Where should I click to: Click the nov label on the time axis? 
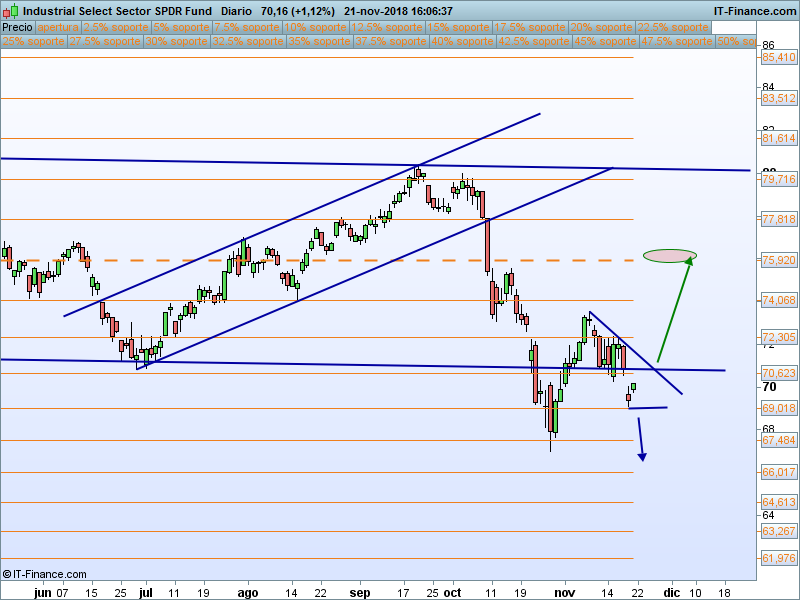565,593
